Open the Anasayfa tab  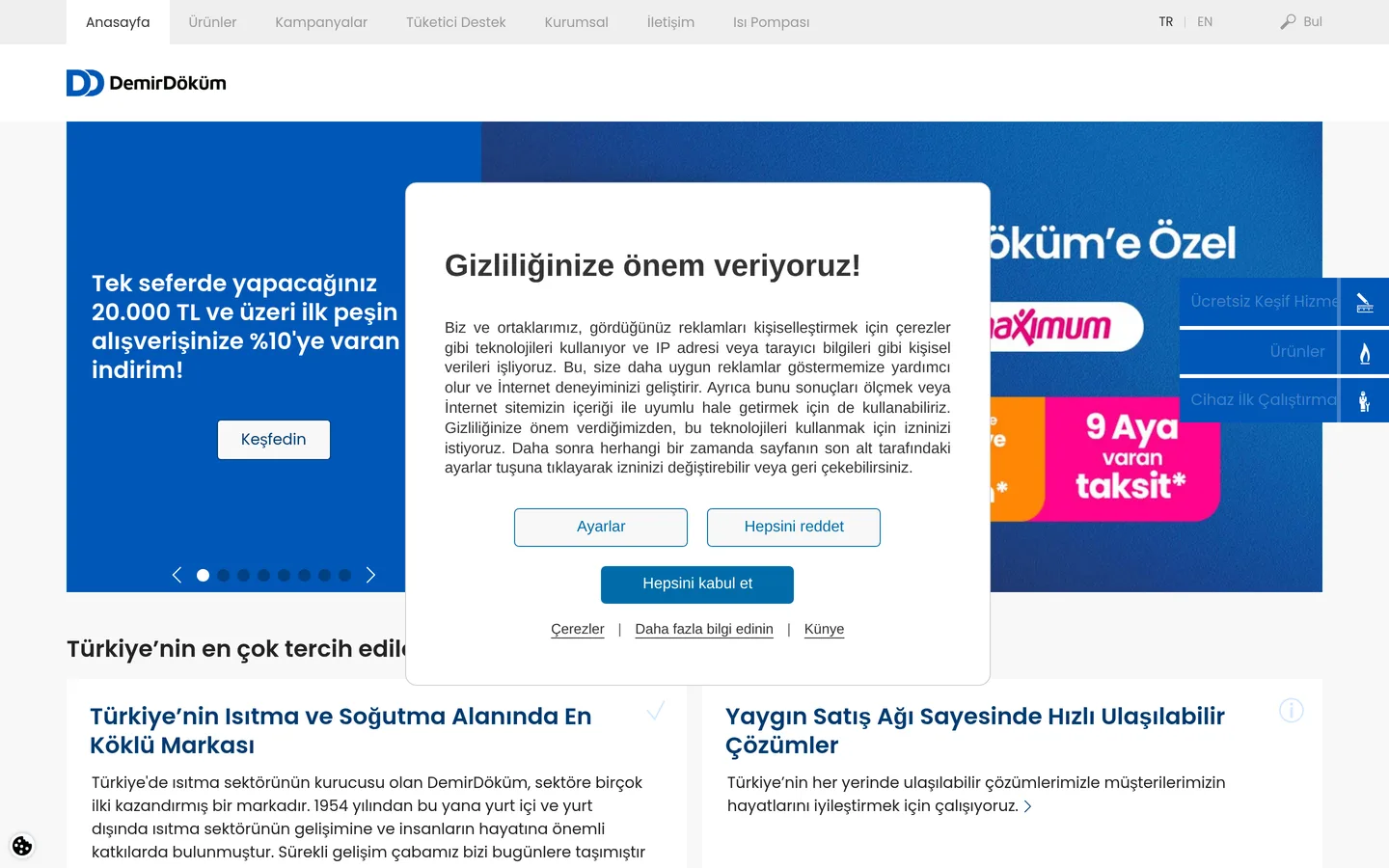[118, 22]
